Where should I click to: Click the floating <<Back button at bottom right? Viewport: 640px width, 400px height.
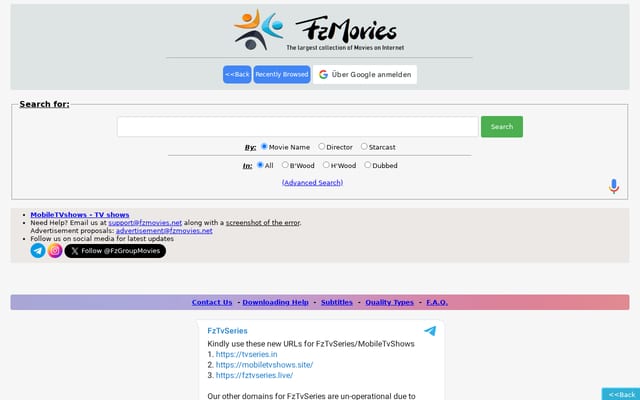click(x=621, y=394)
